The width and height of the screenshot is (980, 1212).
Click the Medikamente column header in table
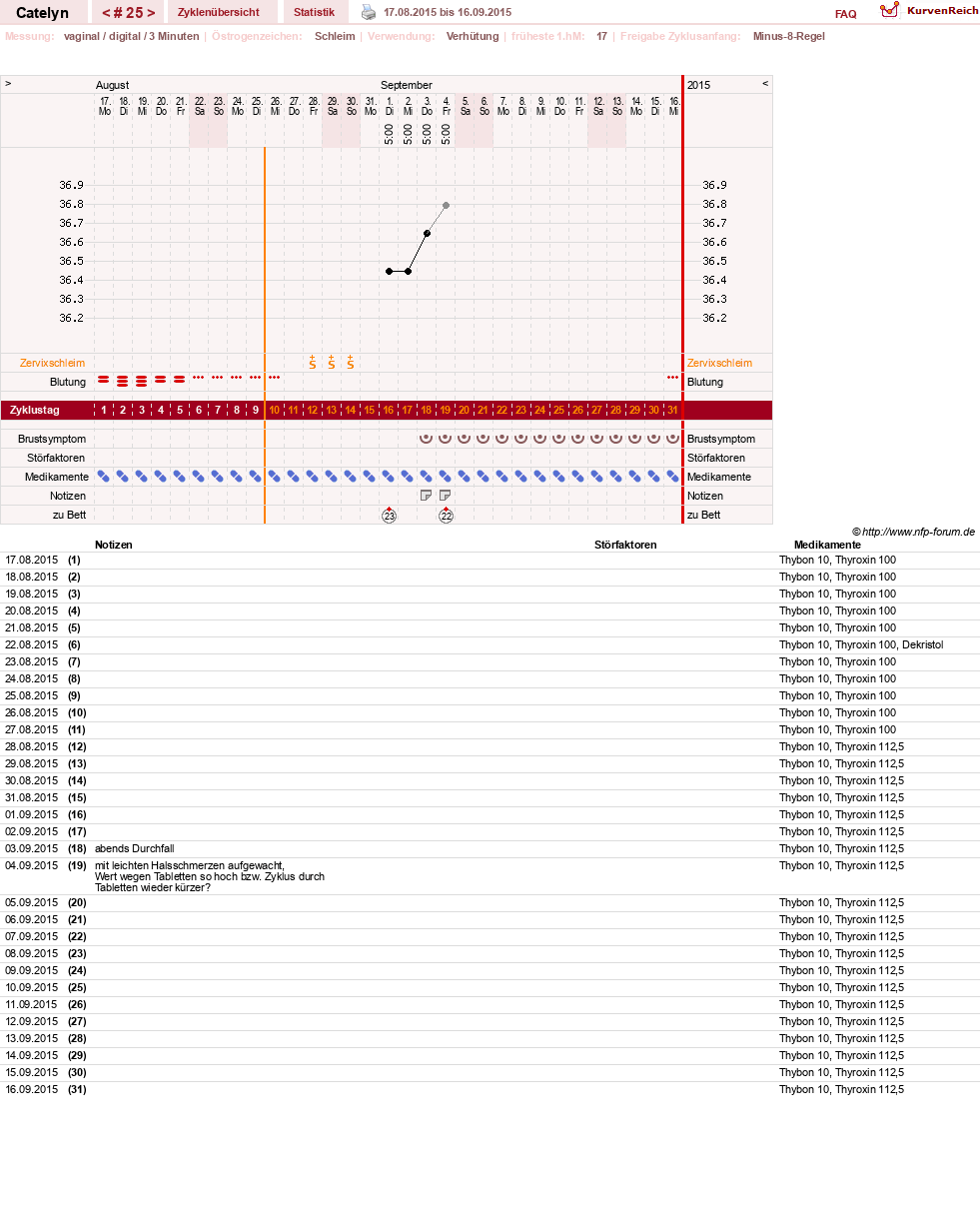[827, 545]
